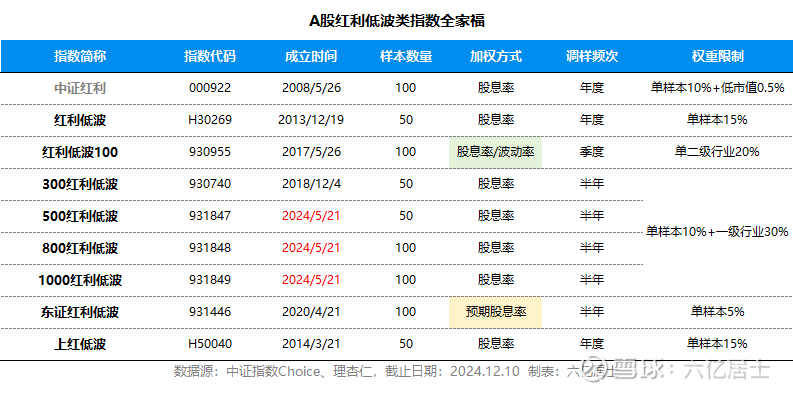Select 季度 frequency in 红利低波100 row
Image resolution: width=793 pixels, height=393 pixels.
(592, 152)
